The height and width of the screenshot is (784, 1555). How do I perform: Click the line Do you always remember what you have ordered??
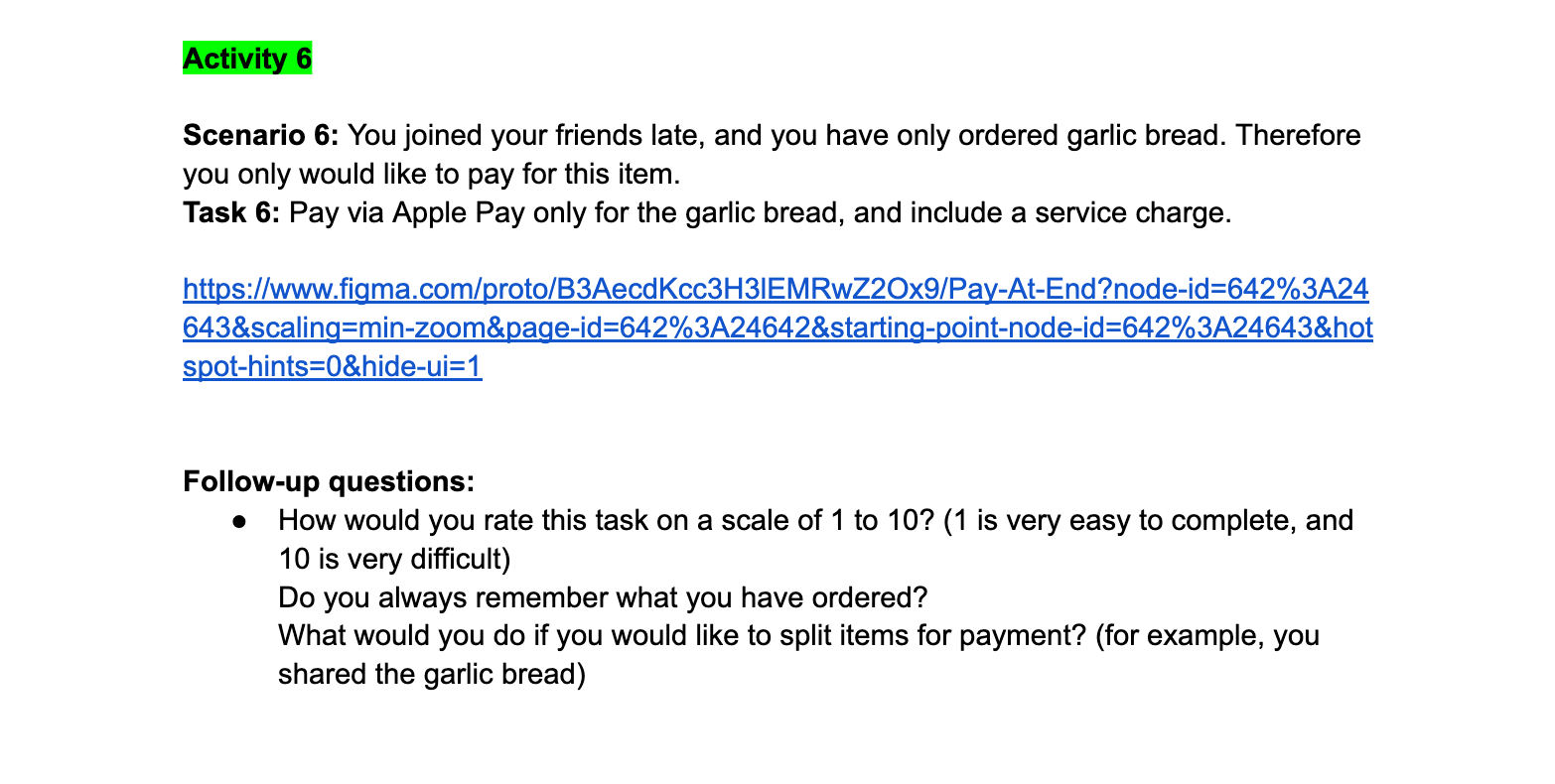(x=603, y=598)
